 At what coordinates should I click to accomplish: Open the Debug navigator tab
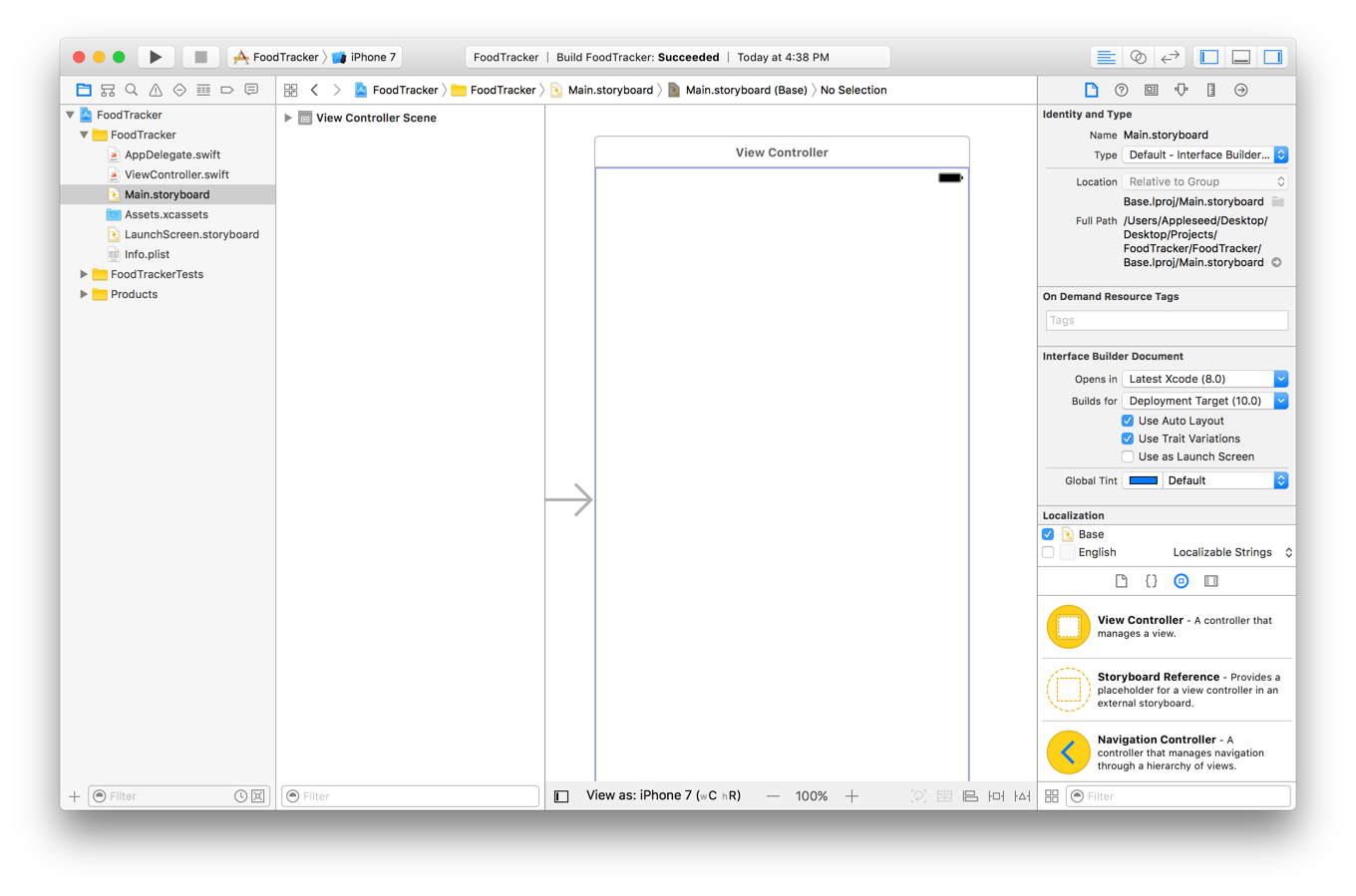[203, 90]
